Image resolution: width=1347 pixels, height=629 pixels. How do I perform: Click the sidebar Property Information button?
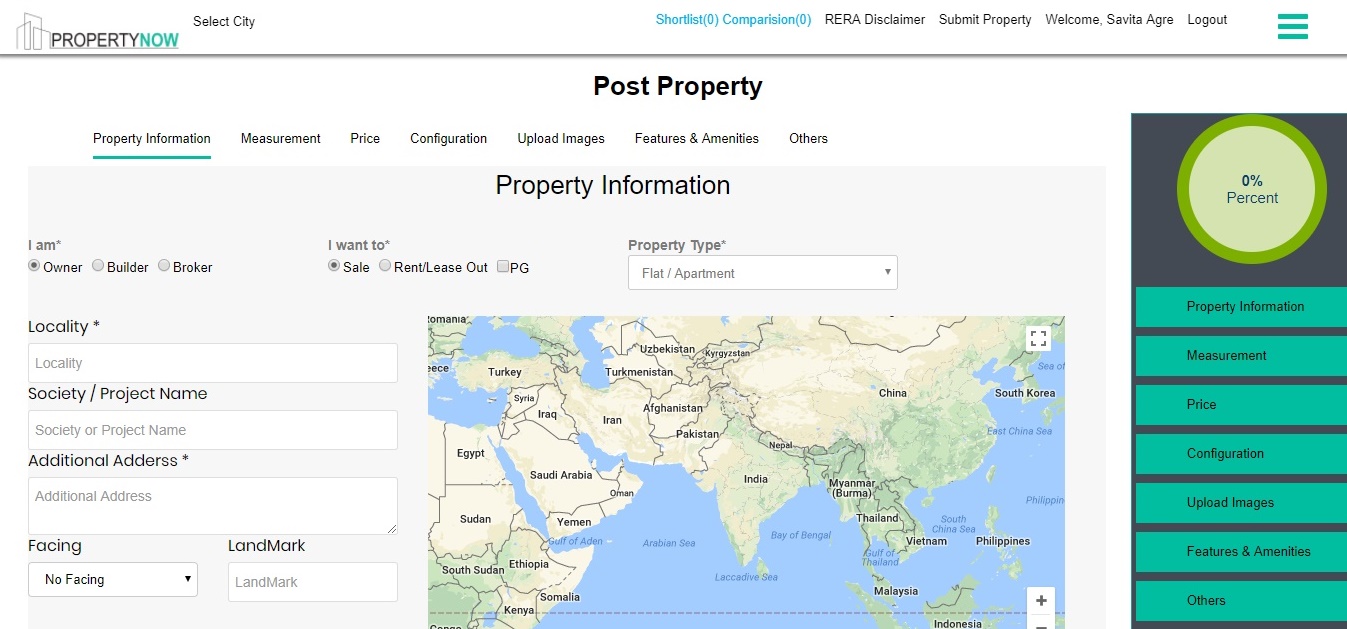tap(1241, 307)
